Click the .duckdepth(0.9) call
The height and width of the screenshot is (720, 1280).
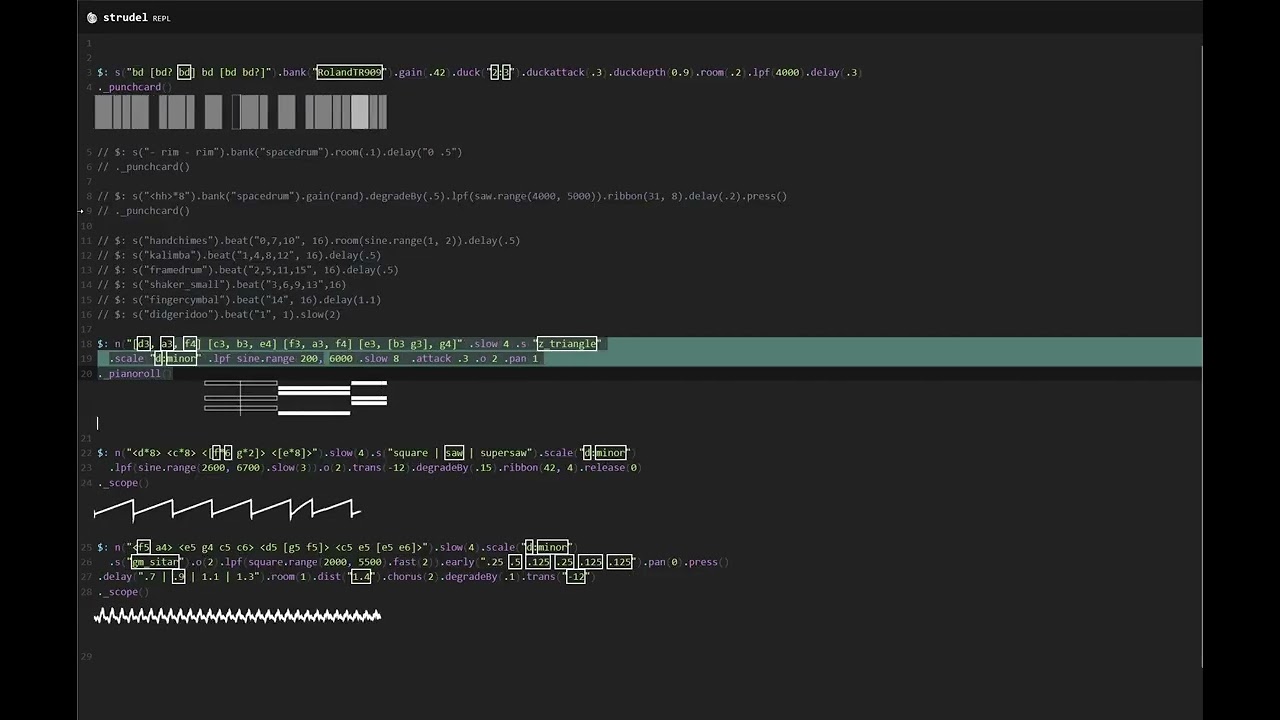[x=651, y=73]
